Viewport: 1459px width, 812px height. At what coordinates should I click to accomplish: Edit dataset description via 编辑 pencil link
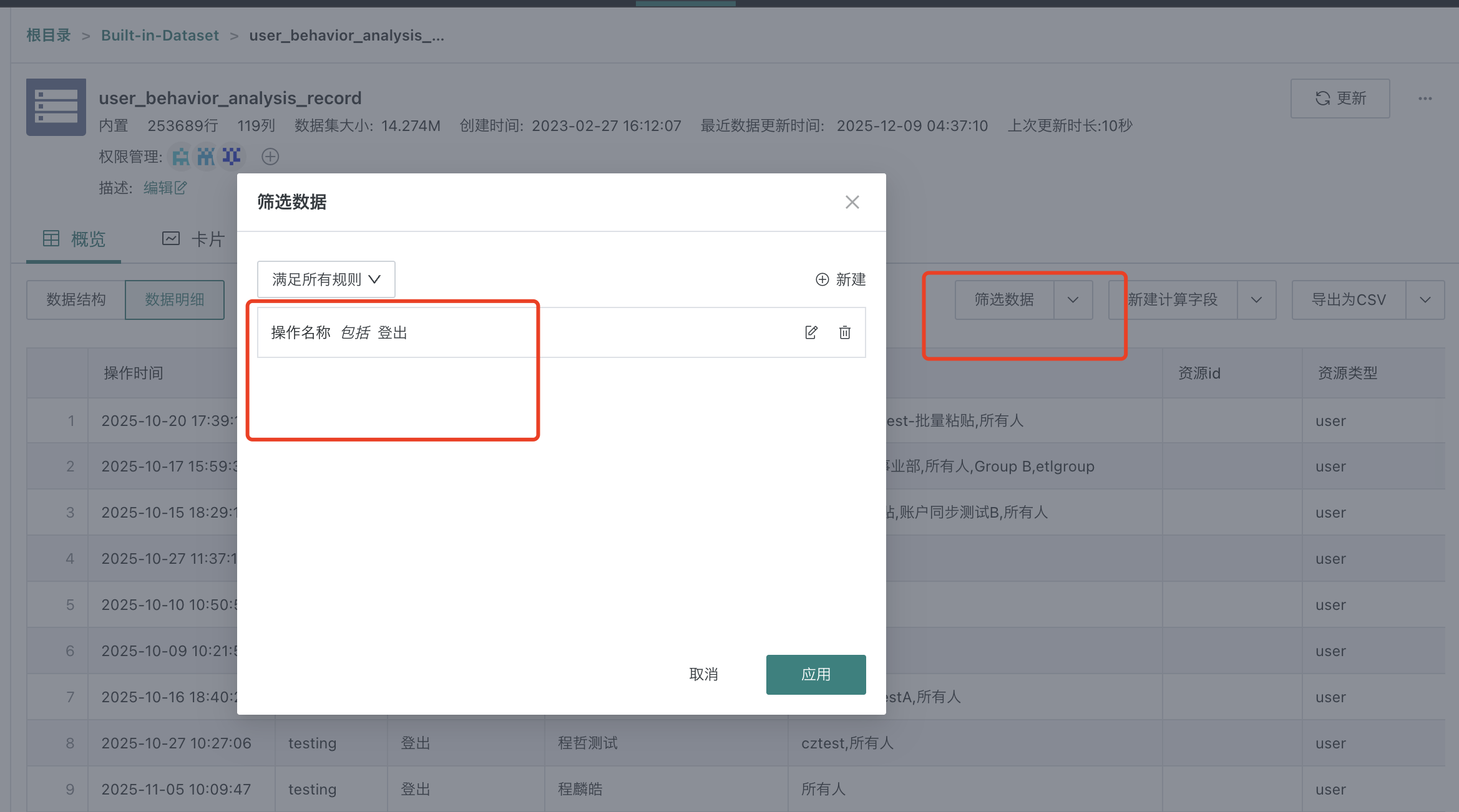pos(164,187)
